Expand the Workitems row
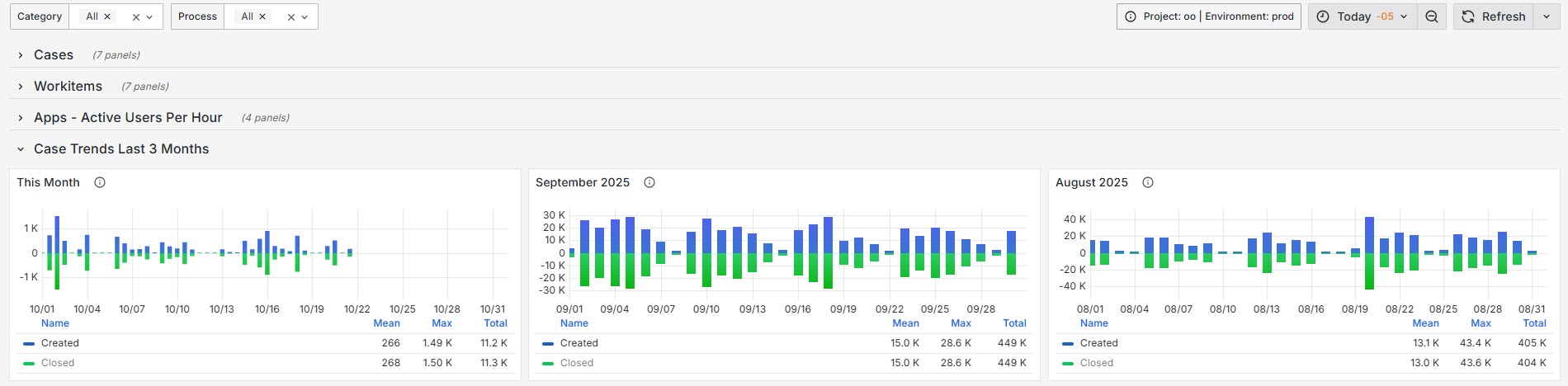The image size is (1568, 386). coord(68,86)
